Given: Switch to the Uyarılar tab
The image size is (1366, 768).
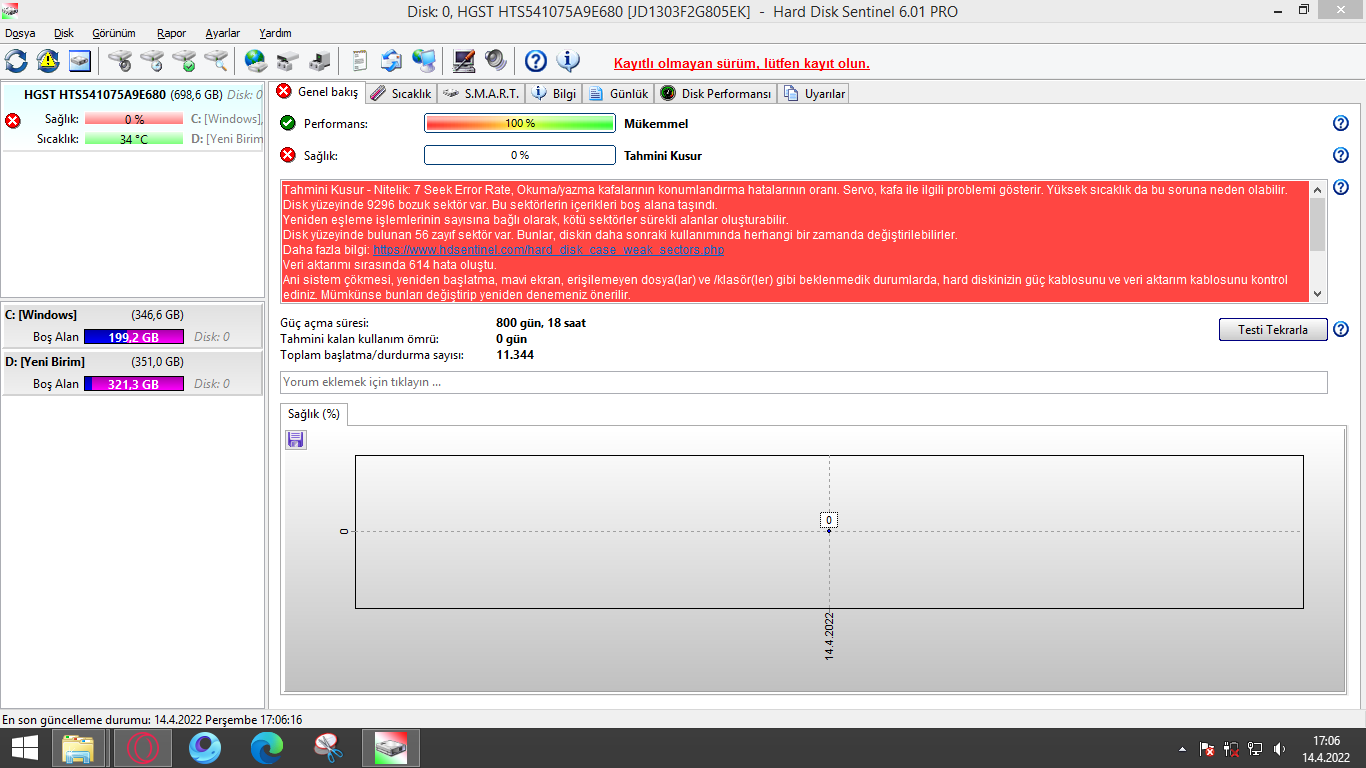Looking at the screenshot, I should pos(815,93).
